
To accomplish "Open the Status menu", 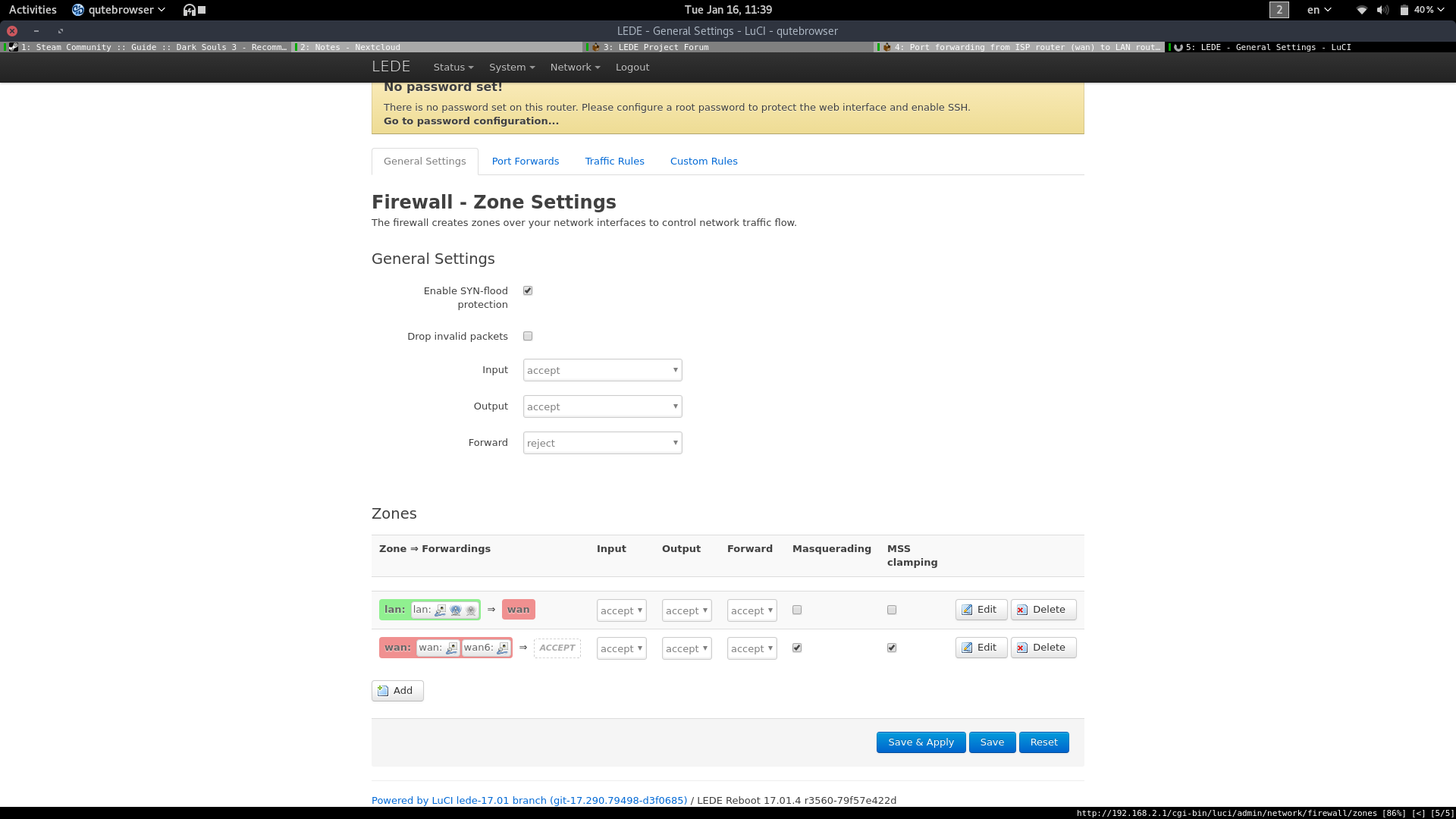I will coord(453,67).
